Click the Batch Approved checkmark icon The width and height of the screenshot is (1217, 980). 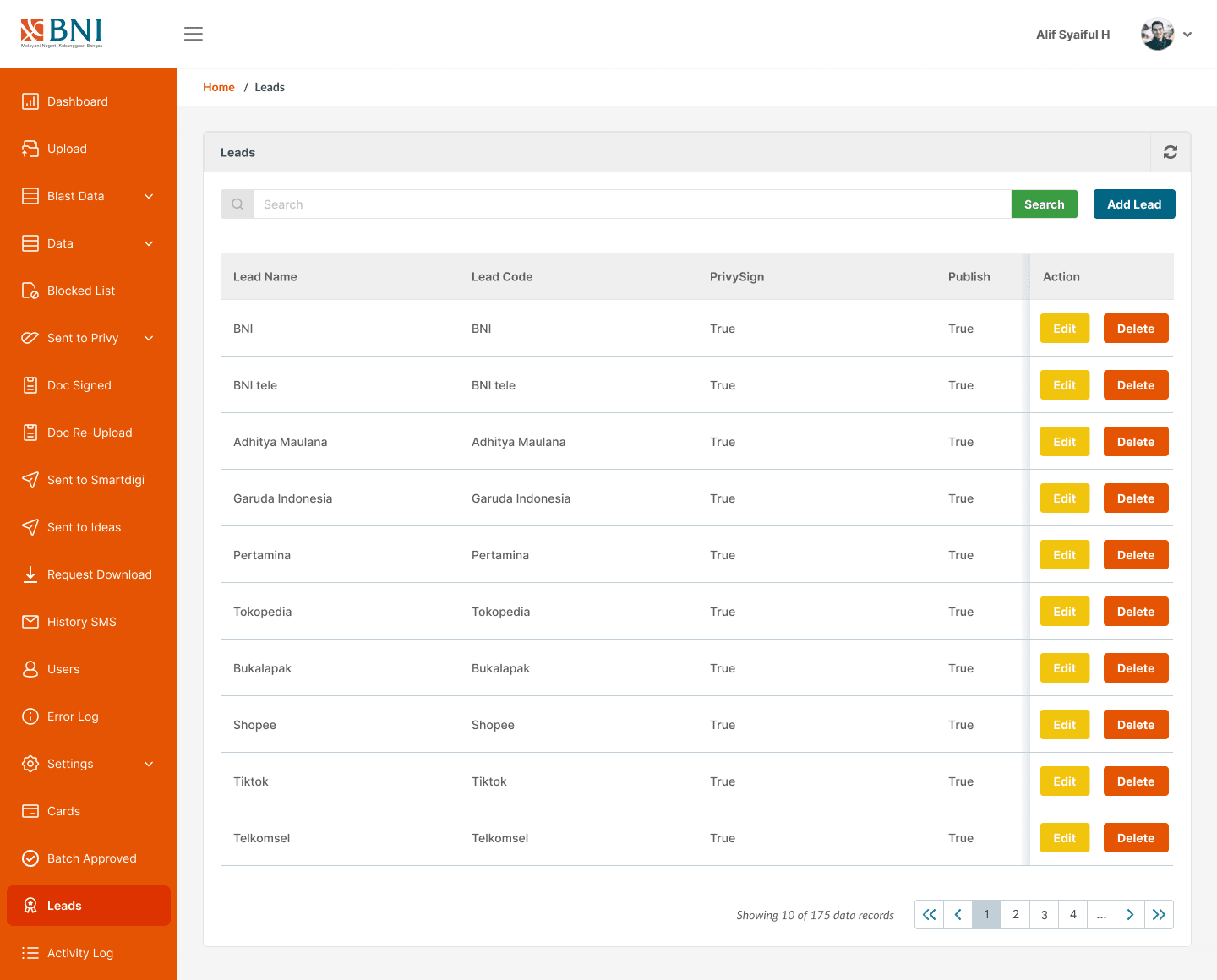tap(30, 858)
